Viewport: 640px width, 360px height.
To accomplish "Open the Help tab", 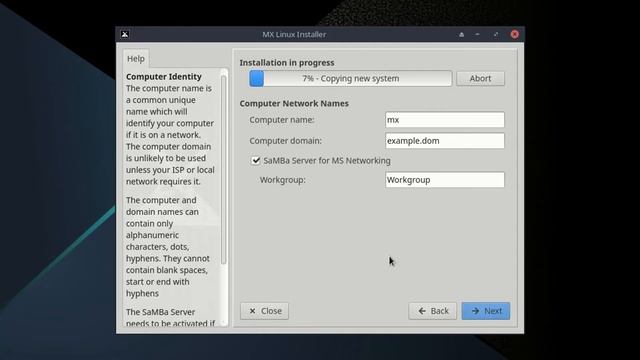I will click(136, 59).
